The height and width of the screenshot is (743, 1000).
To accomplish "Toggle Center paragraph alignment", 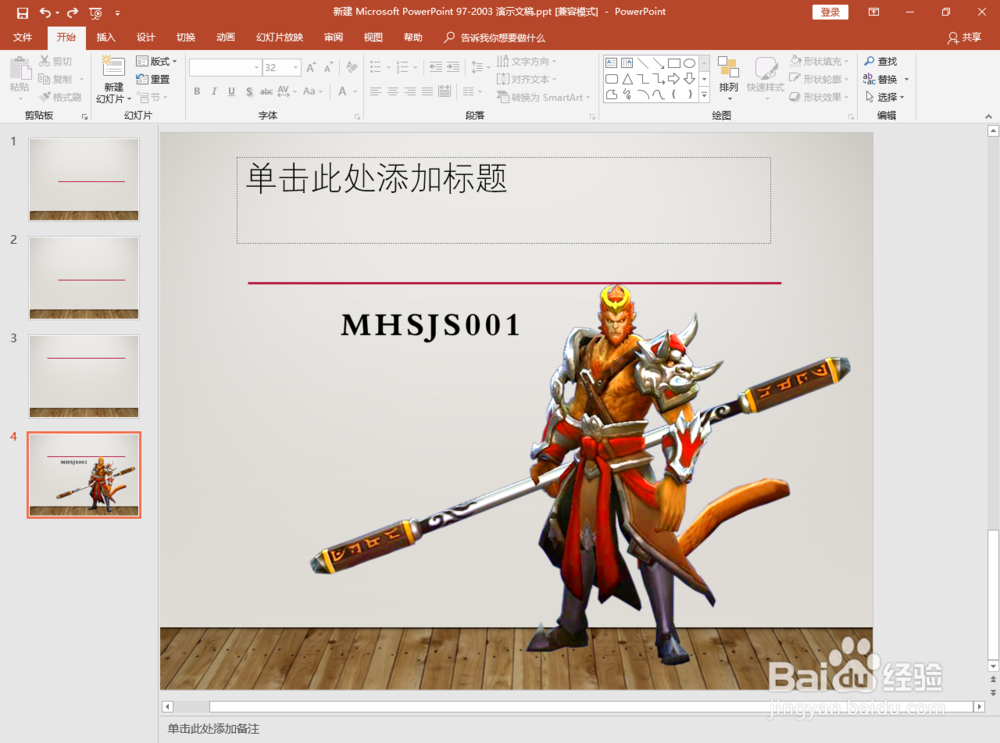I will pyautogui.click(x=393, y=91).
